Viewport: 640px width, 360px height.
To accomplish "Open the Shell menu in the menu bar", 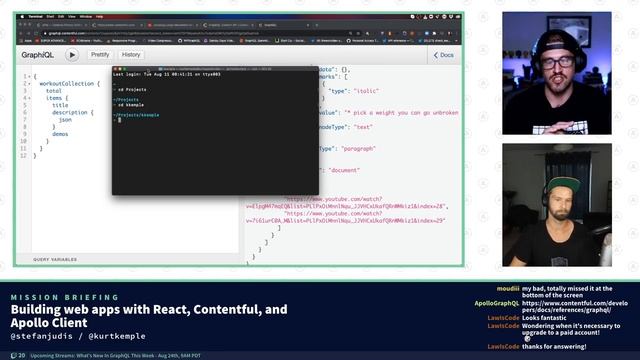I will 50,17.
